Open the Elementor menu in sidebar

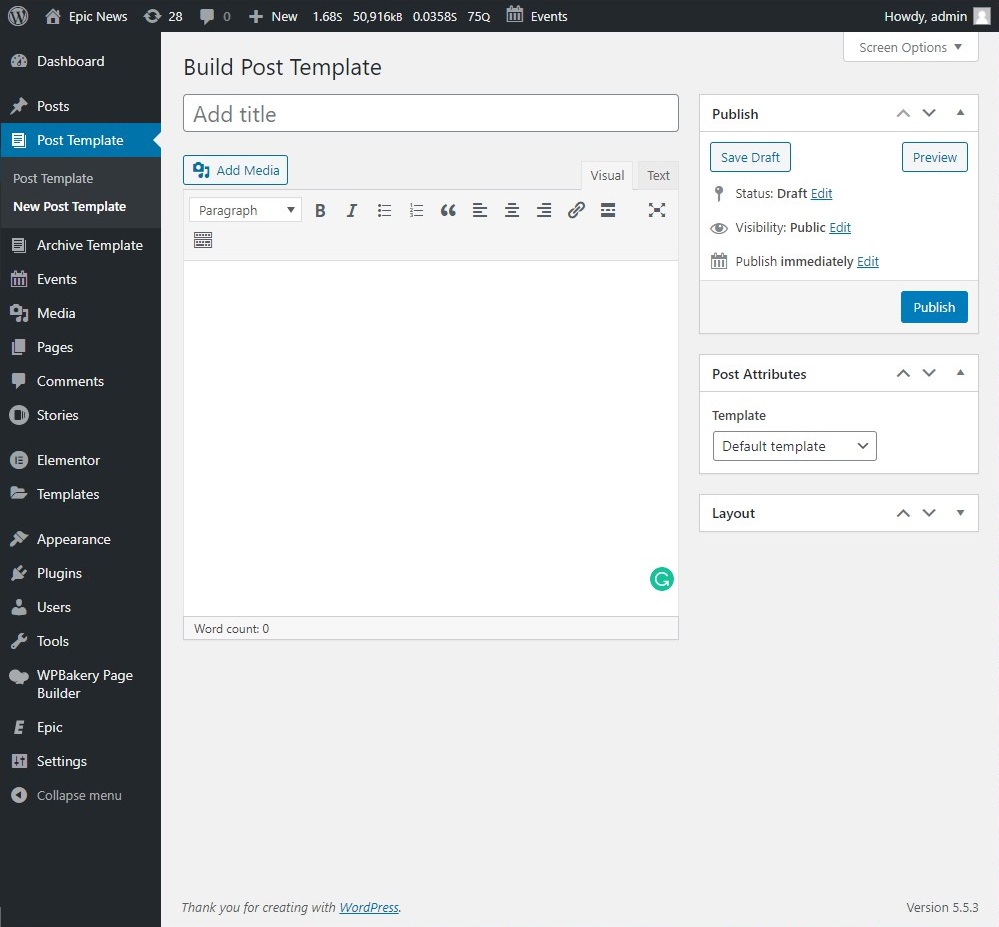tap(68, 460)
